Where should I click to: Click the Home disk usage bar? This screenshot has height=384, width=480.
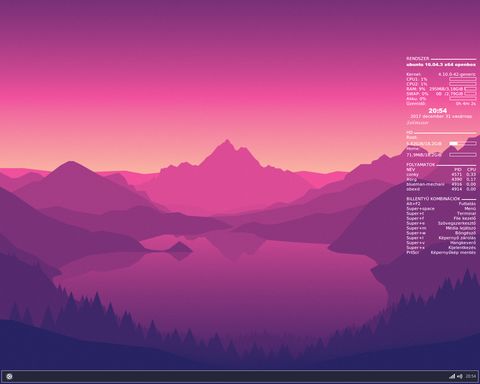point(463,155)
